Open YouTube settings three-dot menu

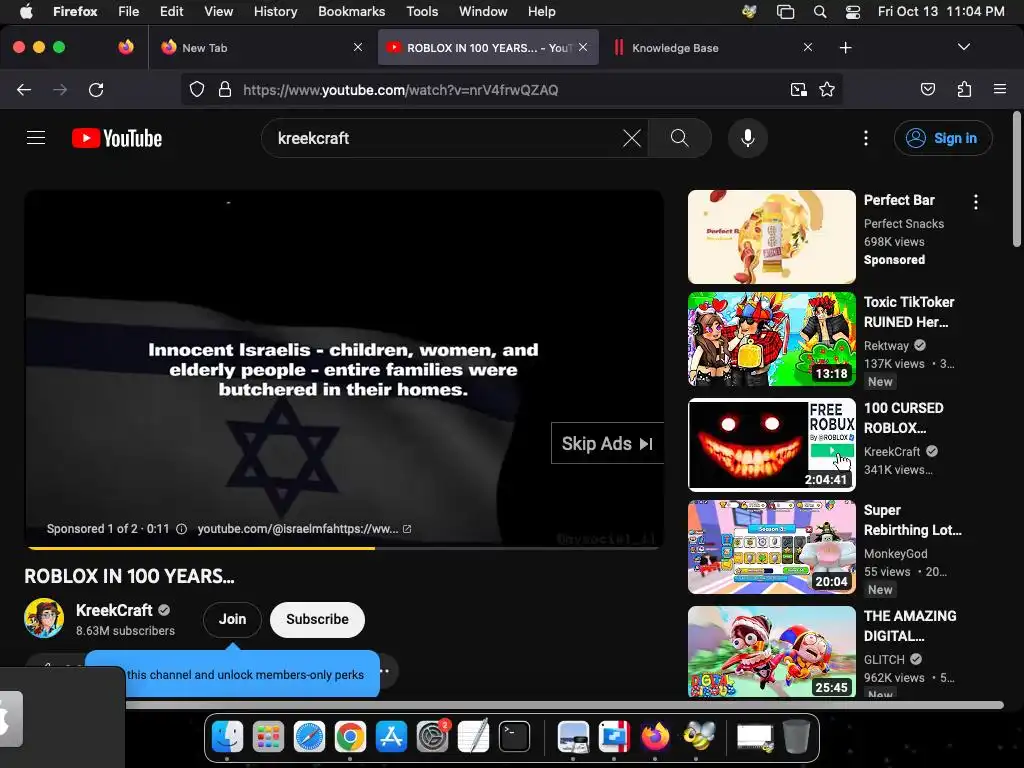point(865,138)
